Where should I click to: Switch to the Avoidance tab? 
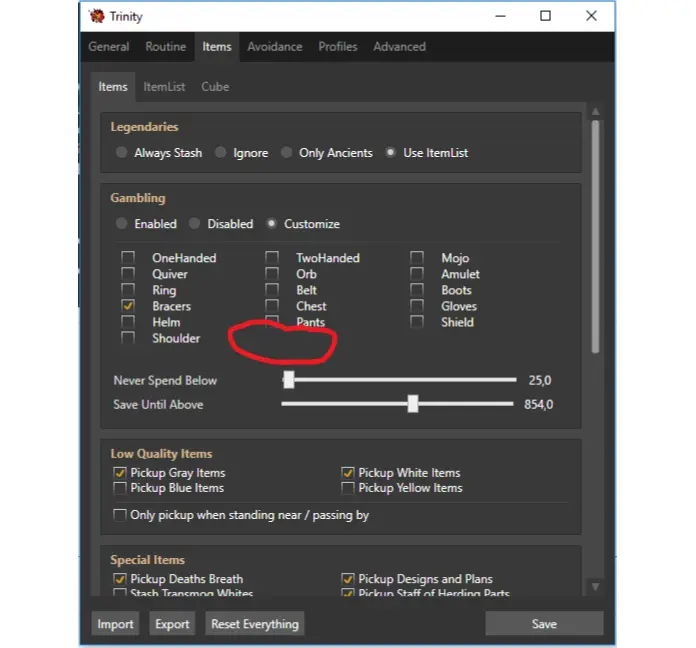275,47
